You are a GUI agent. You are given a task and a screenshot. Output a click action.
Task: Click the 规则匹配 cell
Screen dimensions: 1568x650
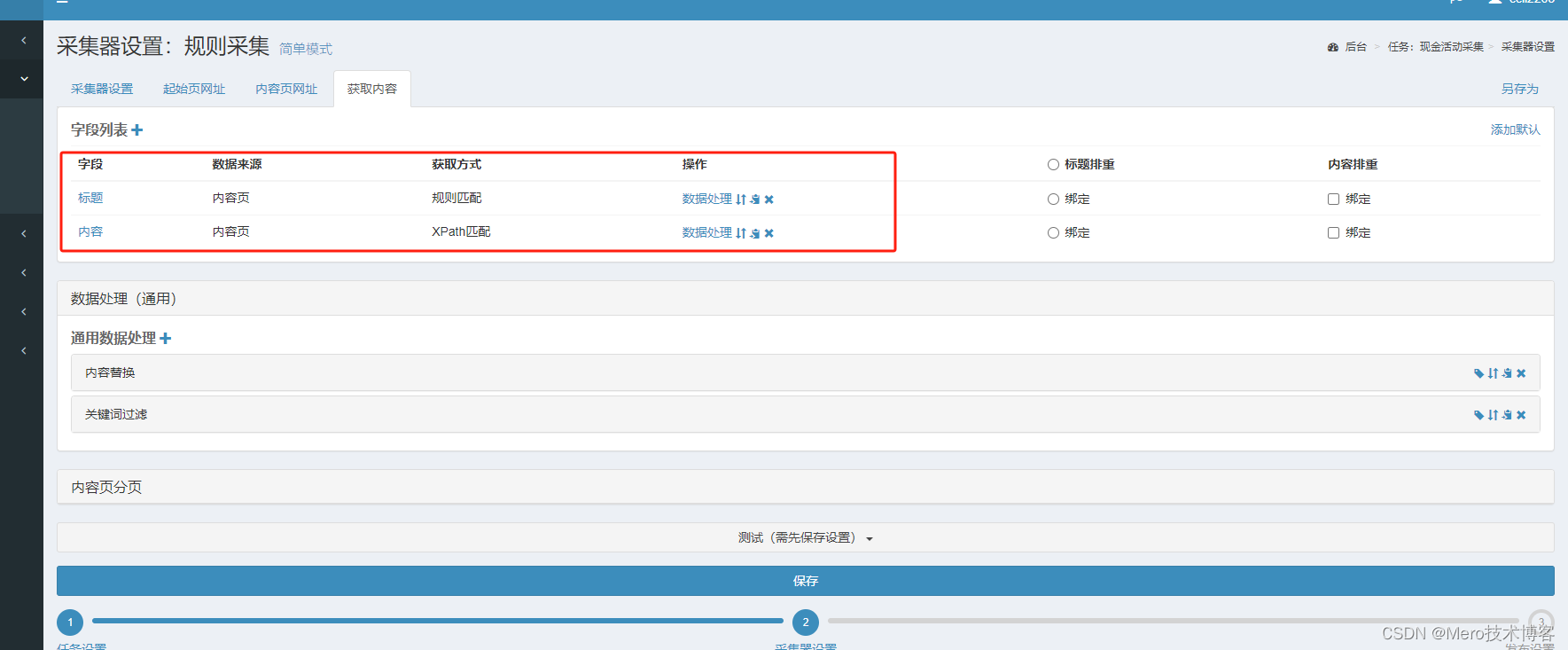point(456,198)
